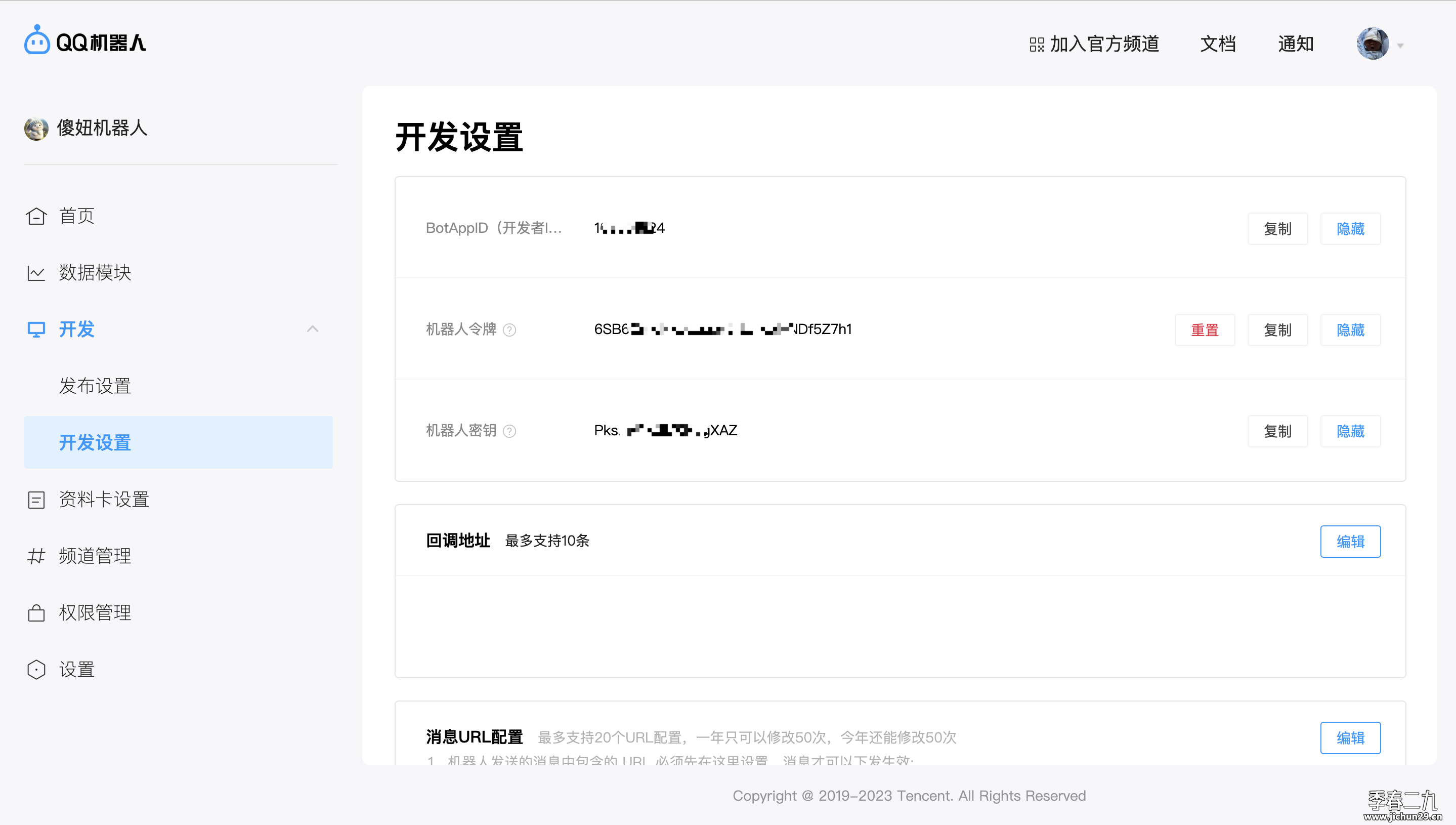The width and height of the screenshot is (1456, 825).
Task: Open 频道管理 via its hash icon
Action: click(x=36, y=556)
